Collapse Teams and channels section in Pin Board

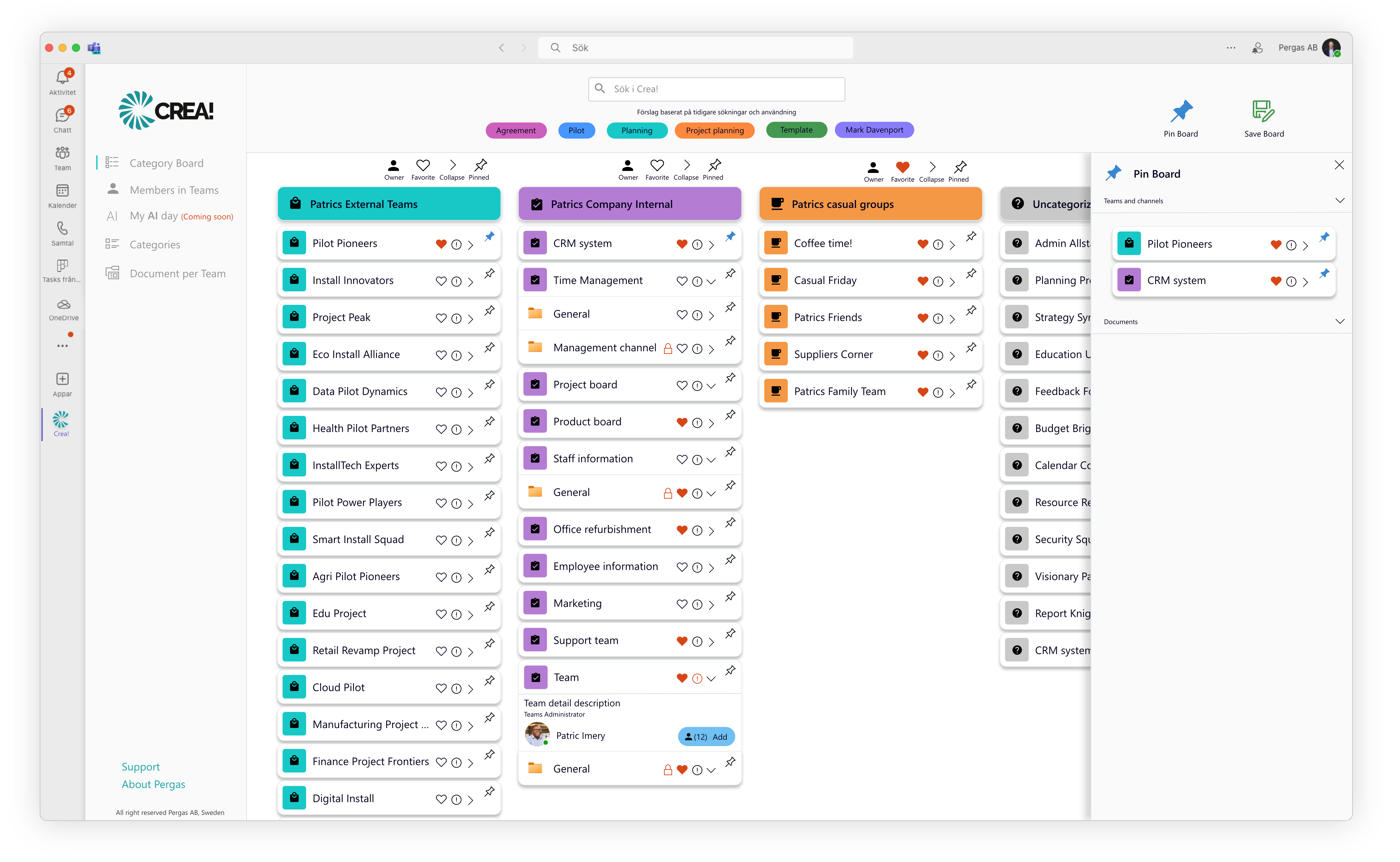pyautogui.click(x=1340, y=201)
